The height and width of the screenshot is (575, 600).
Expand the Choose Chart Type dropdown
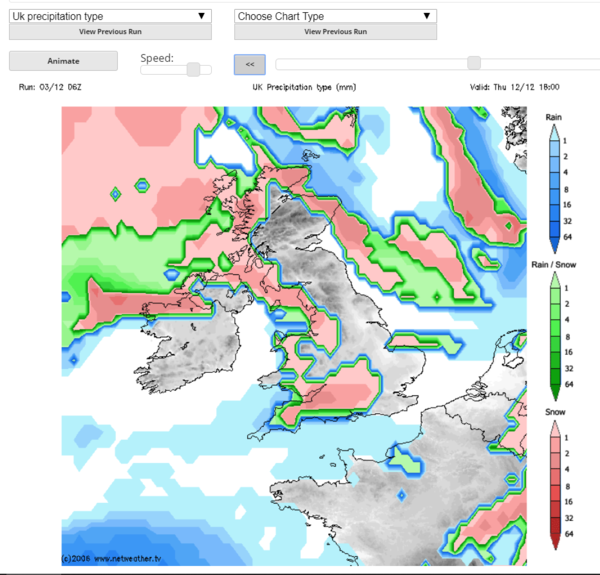pyautogui.click(x=335, y=16)
